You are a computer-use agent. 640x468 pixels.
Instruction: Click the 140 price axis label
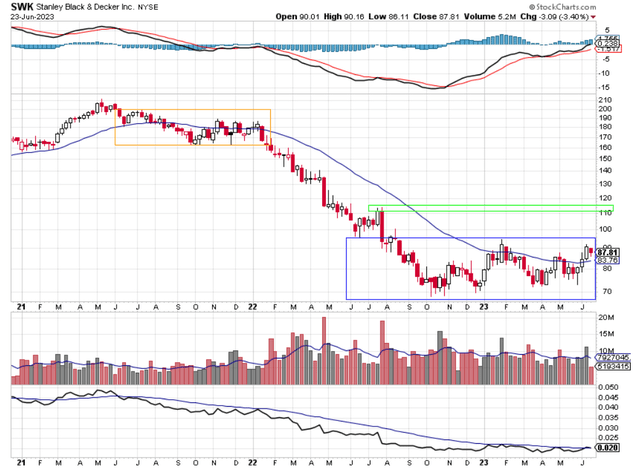point(606,171)
